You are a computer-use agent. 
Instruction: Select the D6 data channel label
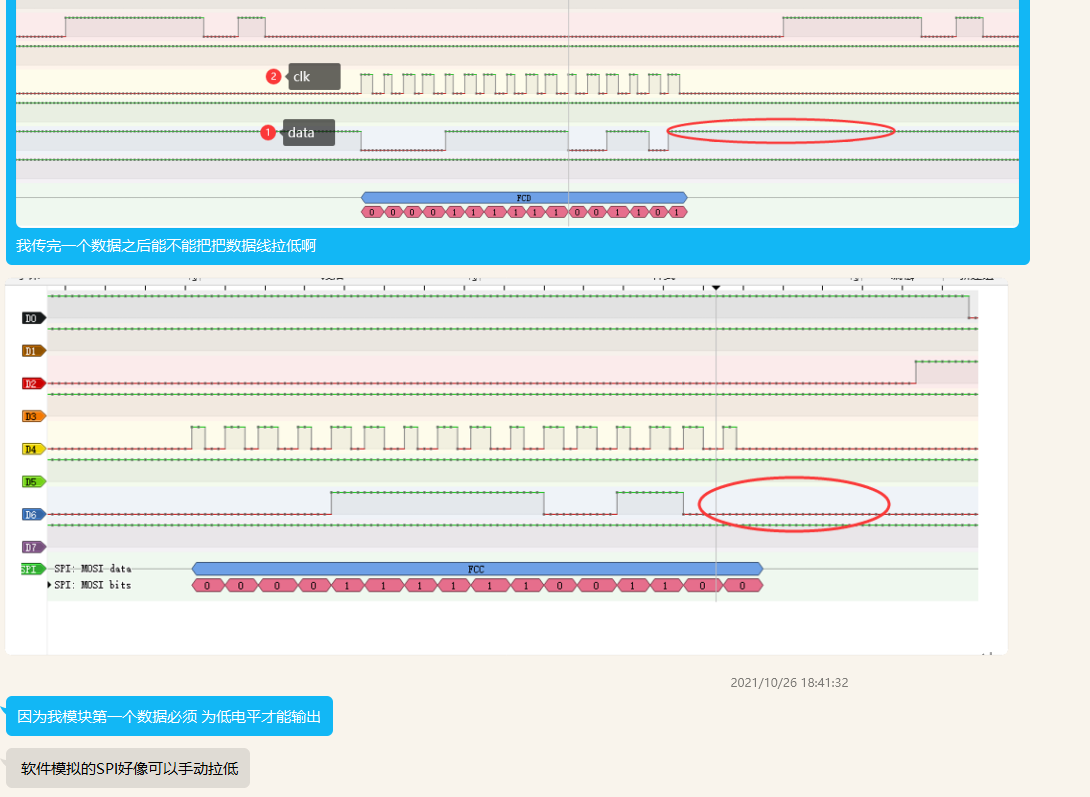coord(32,514)
